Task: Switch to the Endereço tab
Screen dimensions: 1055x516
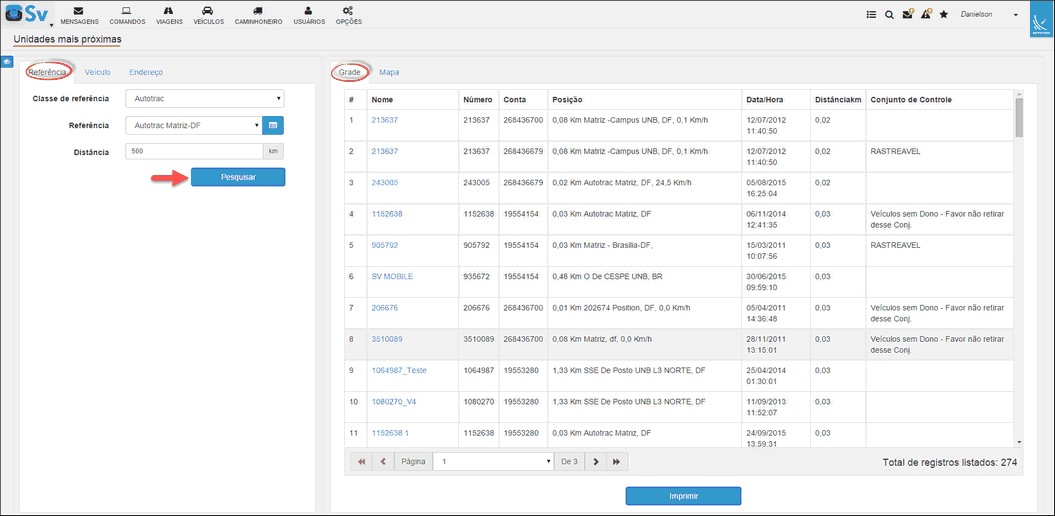Action: coord(146,72)
